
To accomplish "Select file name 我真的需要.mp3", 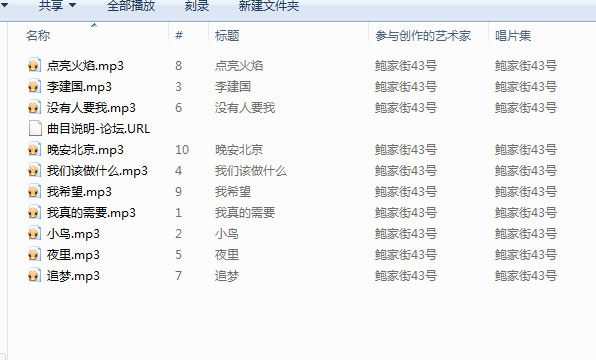I will pos(91,213).
